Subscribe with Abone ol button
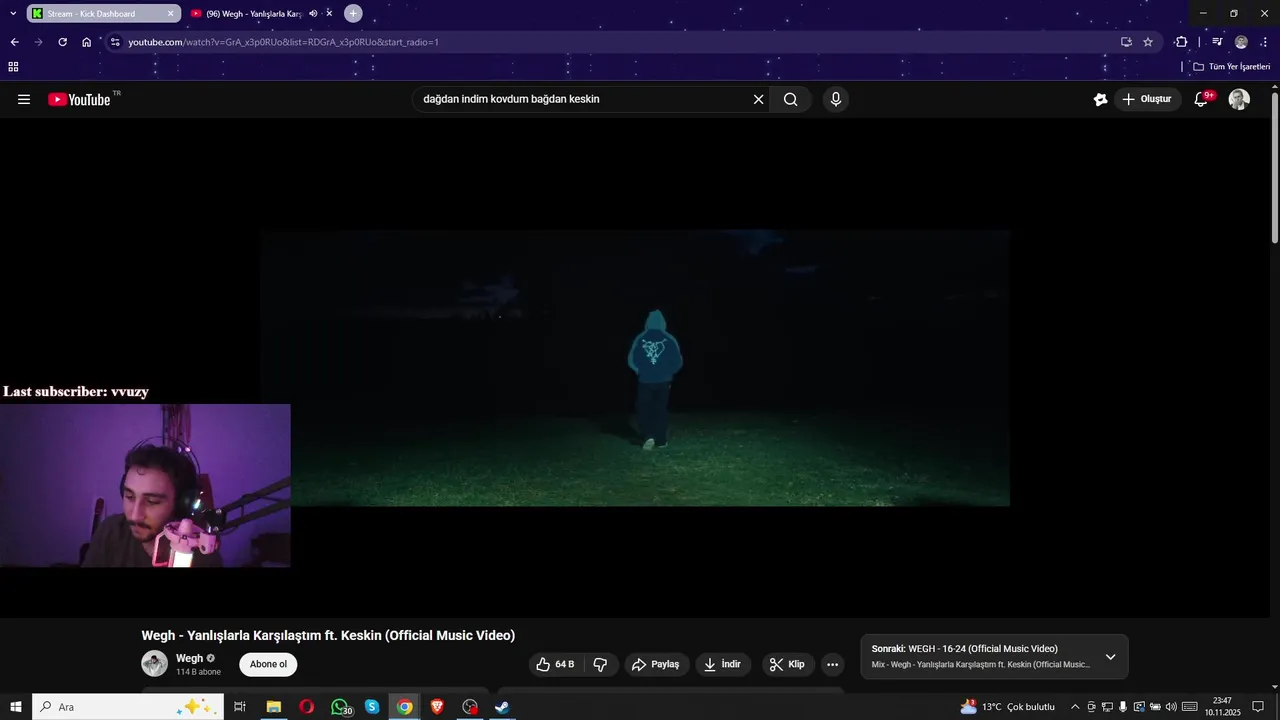 coord(268,664)
